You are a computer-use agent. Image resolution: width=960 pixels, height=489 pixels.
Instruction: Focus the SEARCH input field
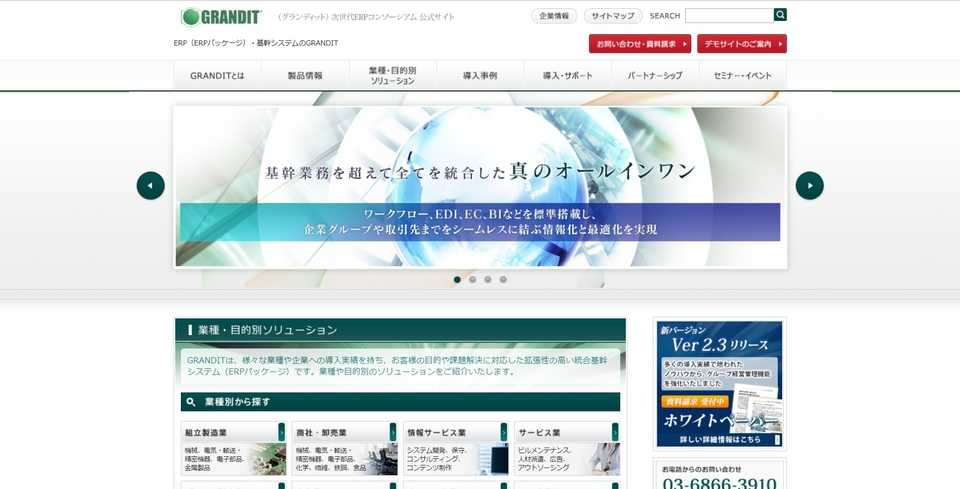(x=729, y=15)
